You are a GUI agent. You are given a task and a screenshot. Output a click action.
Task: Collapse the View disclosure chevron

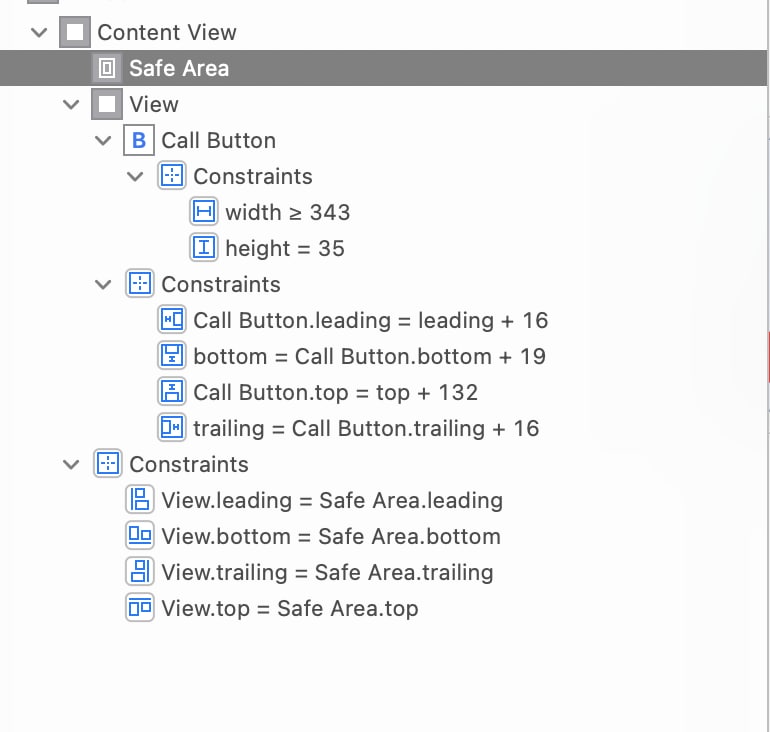coord(71,104)
